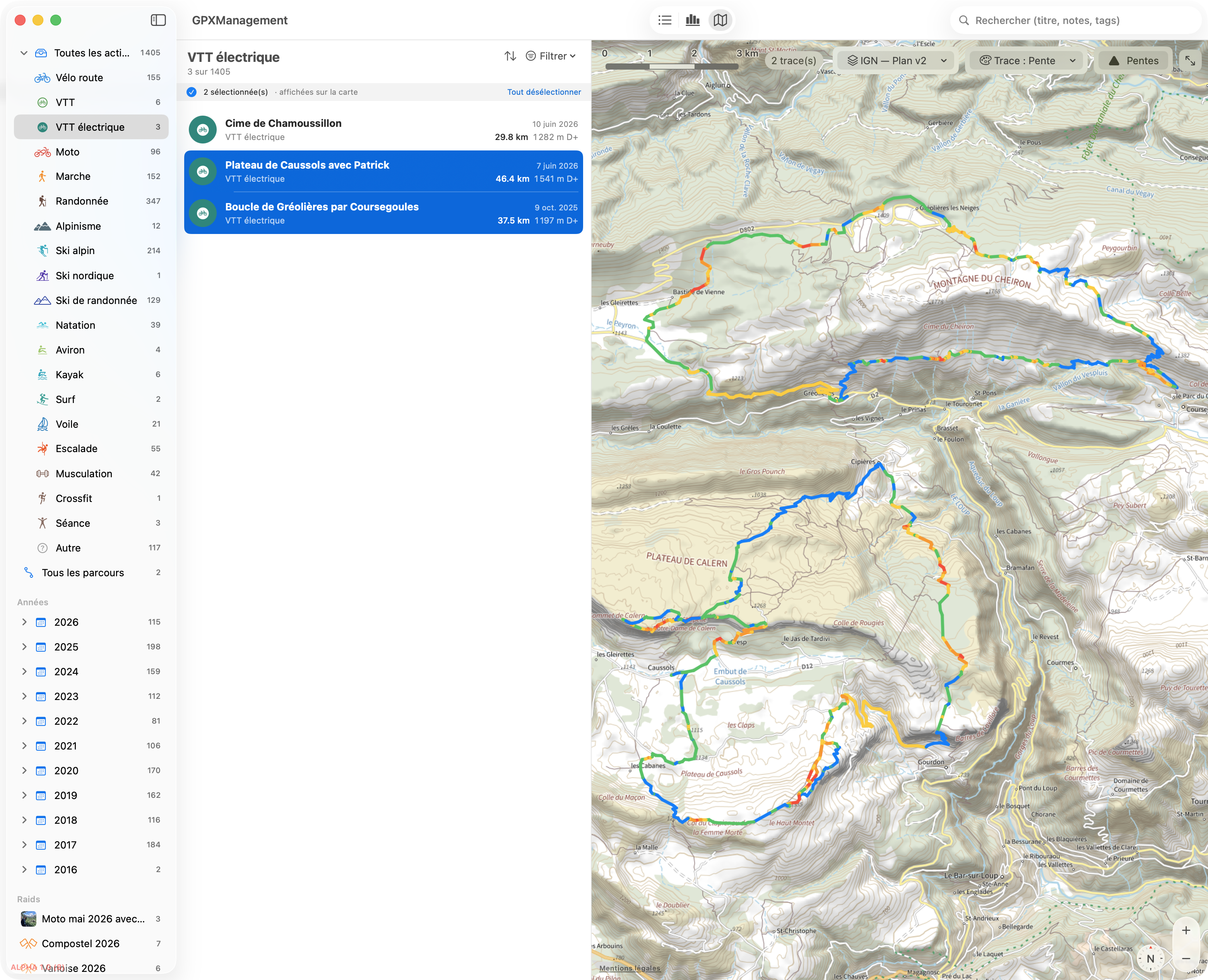Zoom out on the map
Viewport: 1208px width, 980px height.
pos(1186,959)
